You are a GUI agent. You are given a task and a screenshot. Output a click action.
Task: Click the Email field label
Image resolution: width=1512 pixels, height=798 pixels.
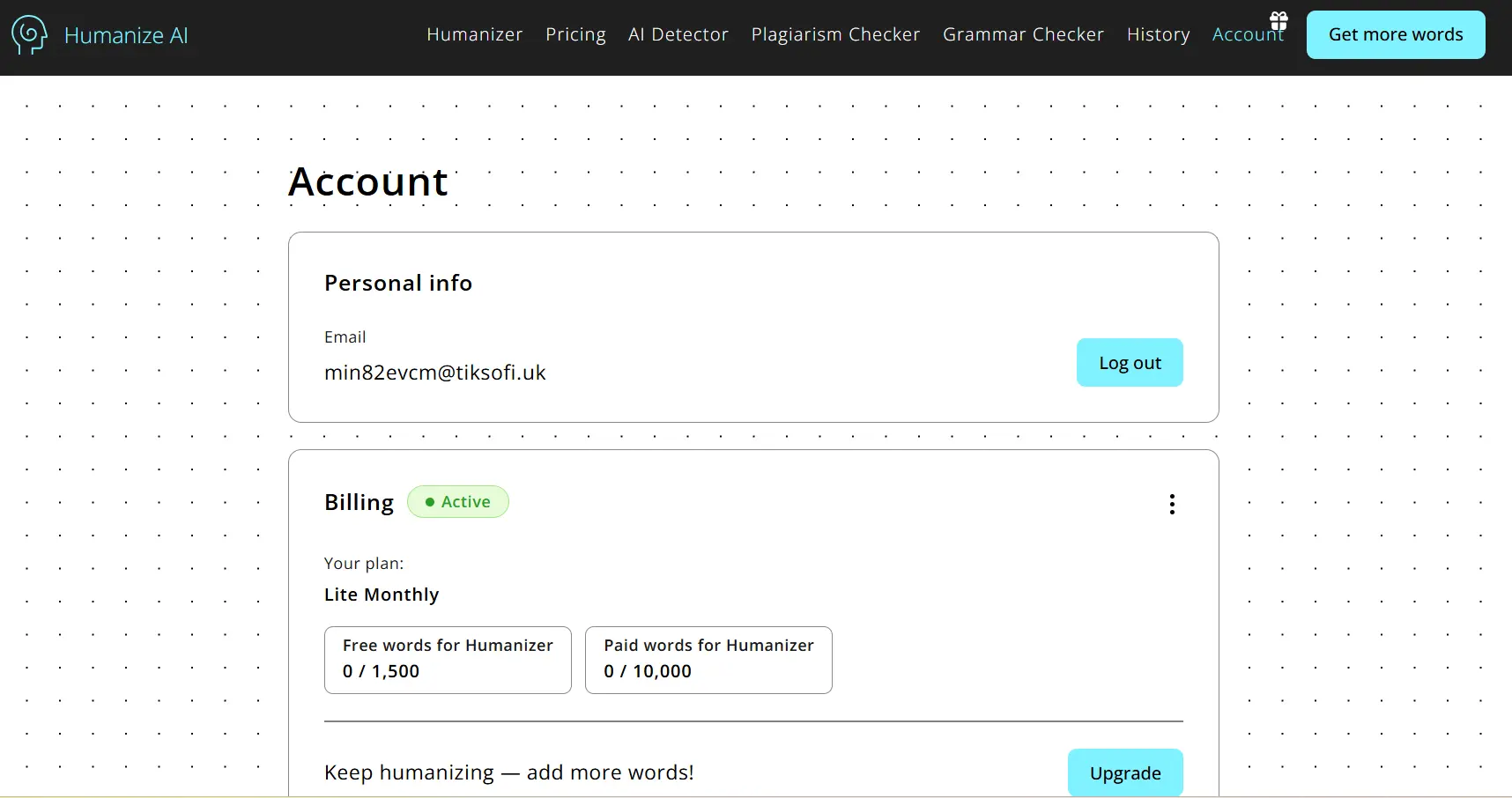tap(345, 337)
